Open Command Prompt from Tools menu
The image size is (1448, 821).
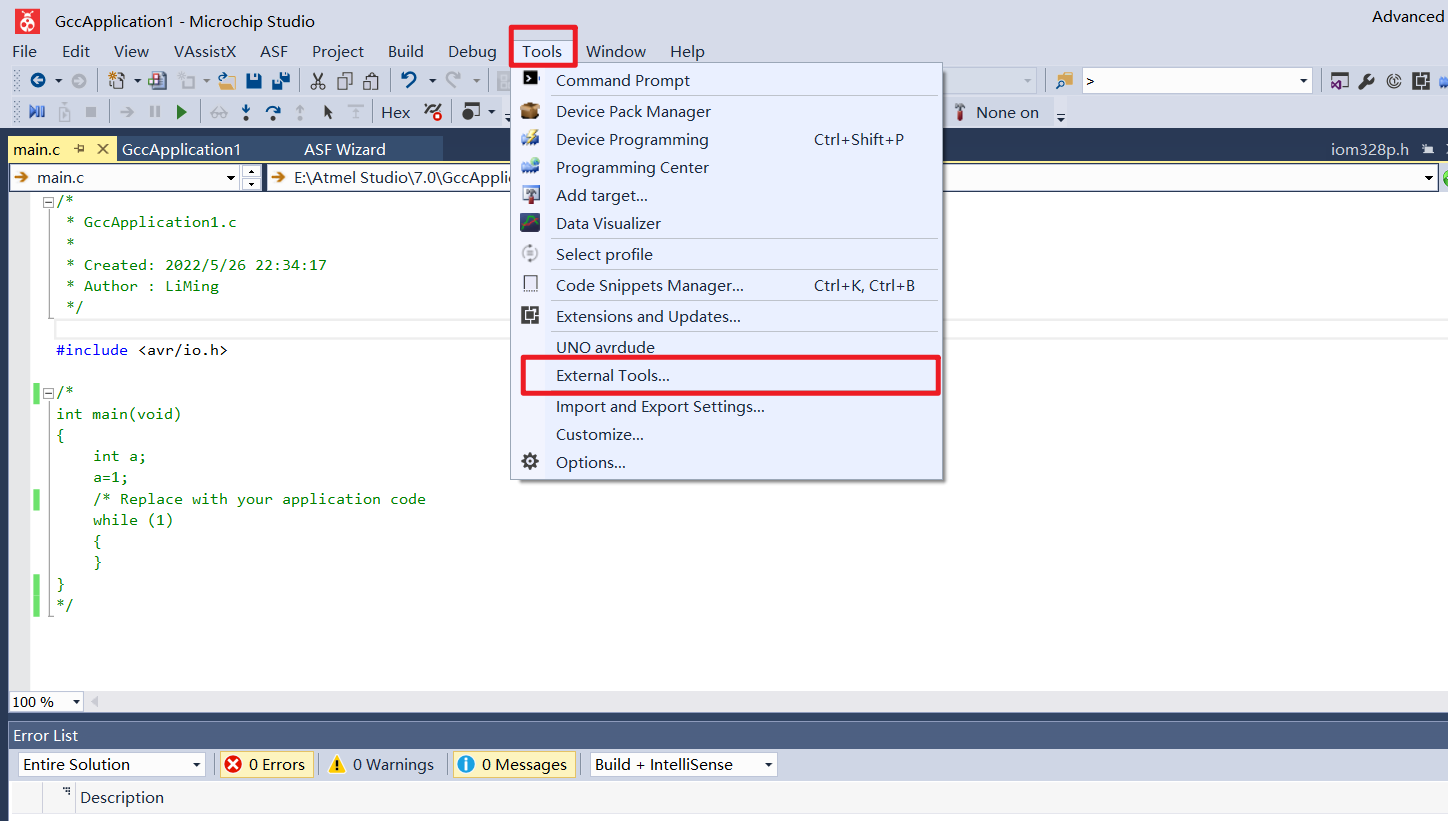pyautogui.click(x=727, y=80)
